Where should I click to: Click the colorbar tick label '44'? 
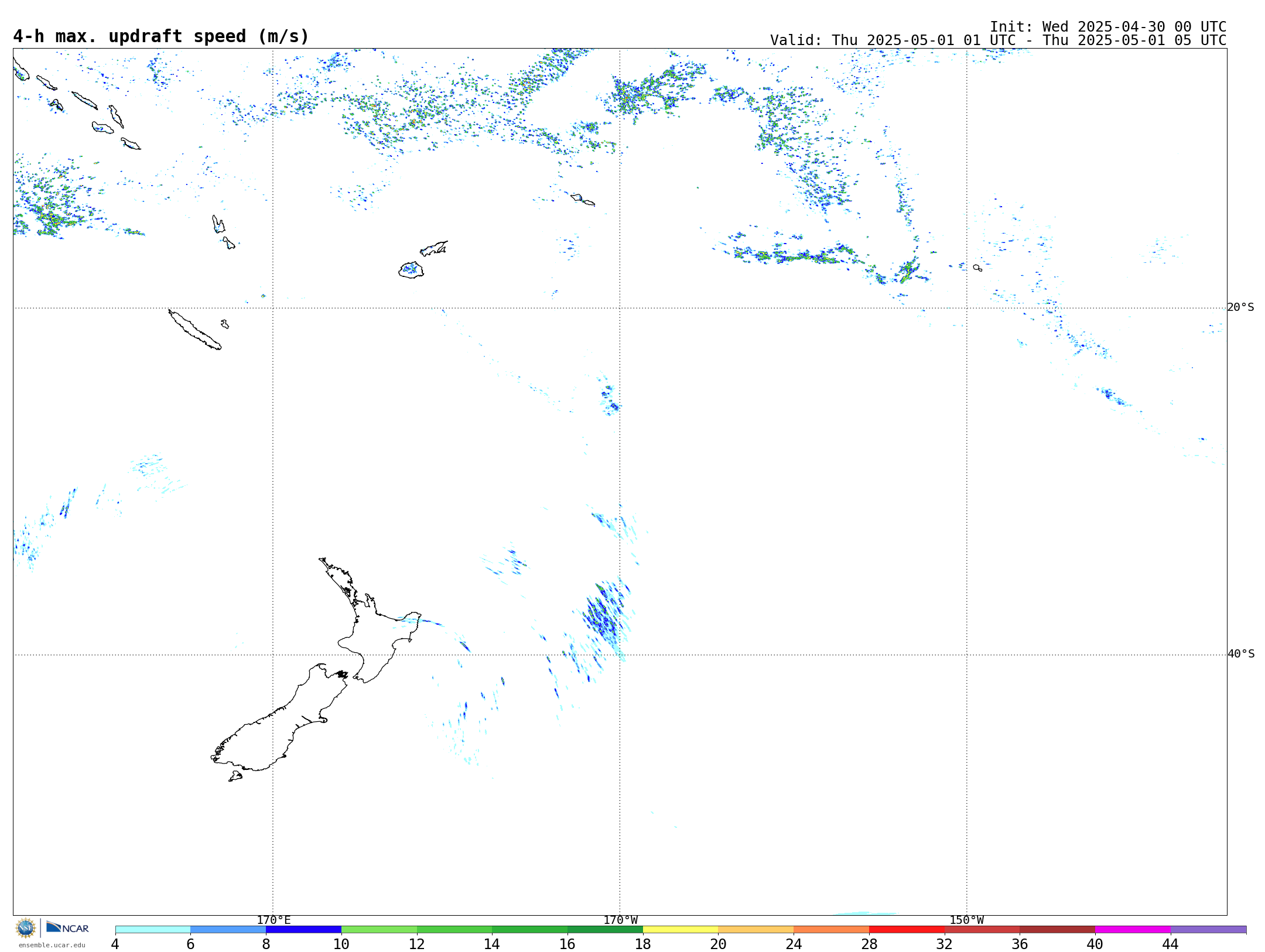tap(1171, 944)
